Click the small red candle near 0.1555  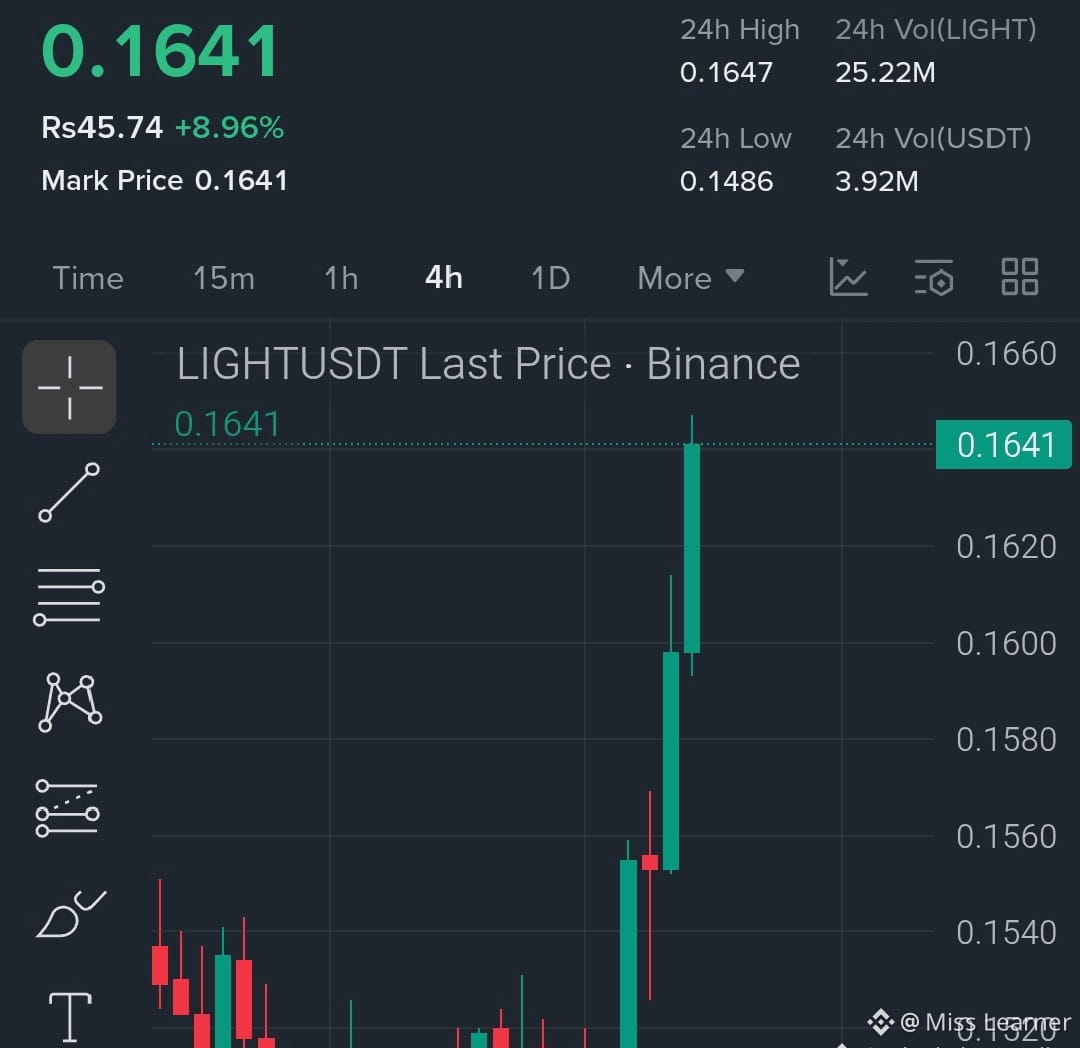[x=650, y=862]
